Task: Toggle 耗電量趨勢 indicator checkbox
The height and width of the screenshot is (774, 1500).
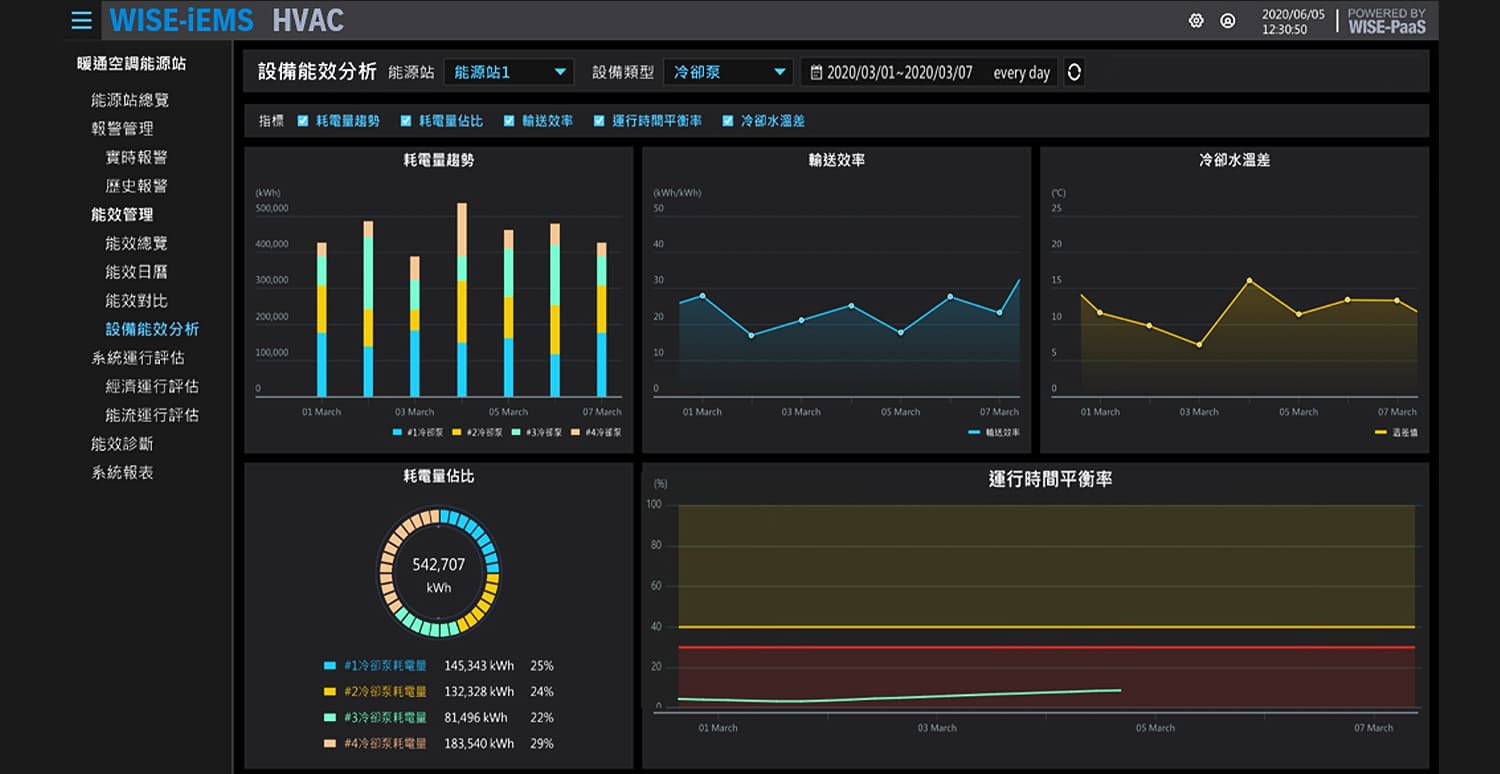Action: pos(303,121)
